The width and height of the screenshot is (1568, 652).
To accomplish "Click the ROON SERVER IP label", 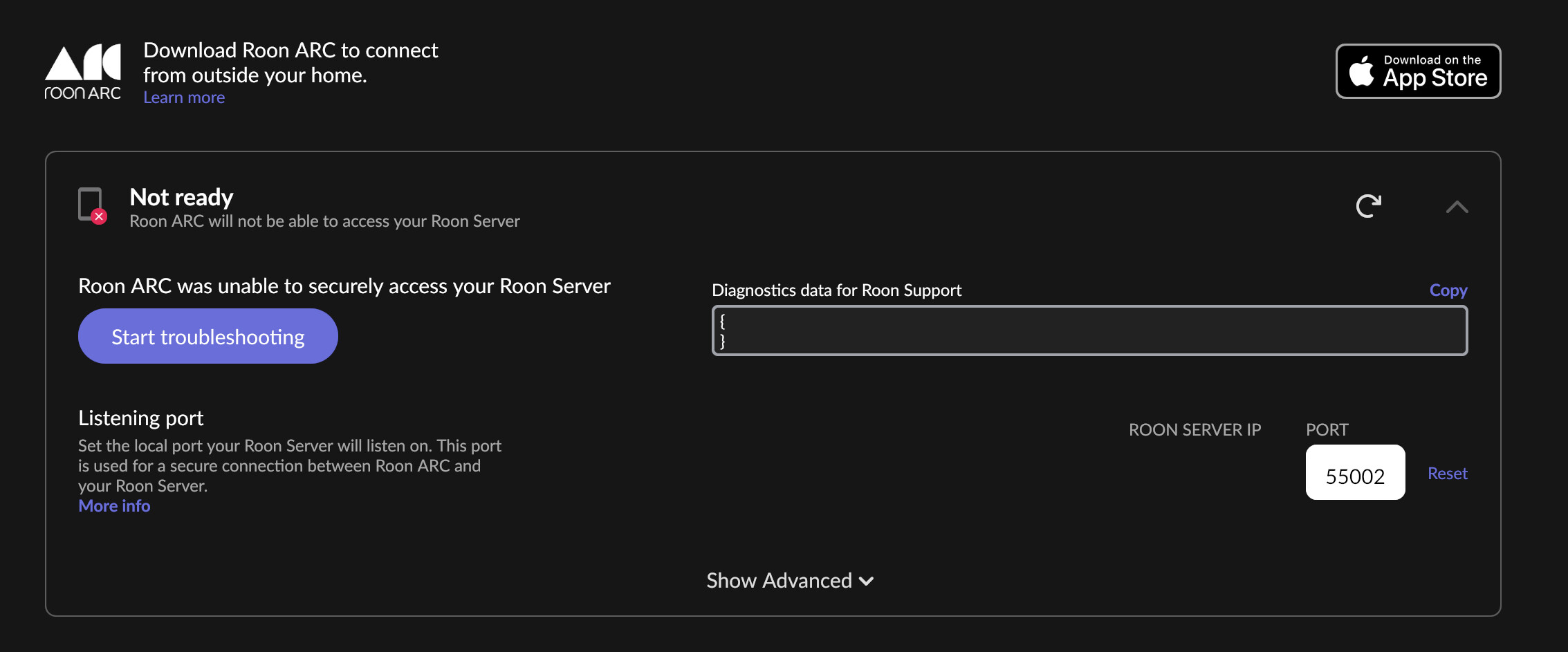I will pos(1195,429).
